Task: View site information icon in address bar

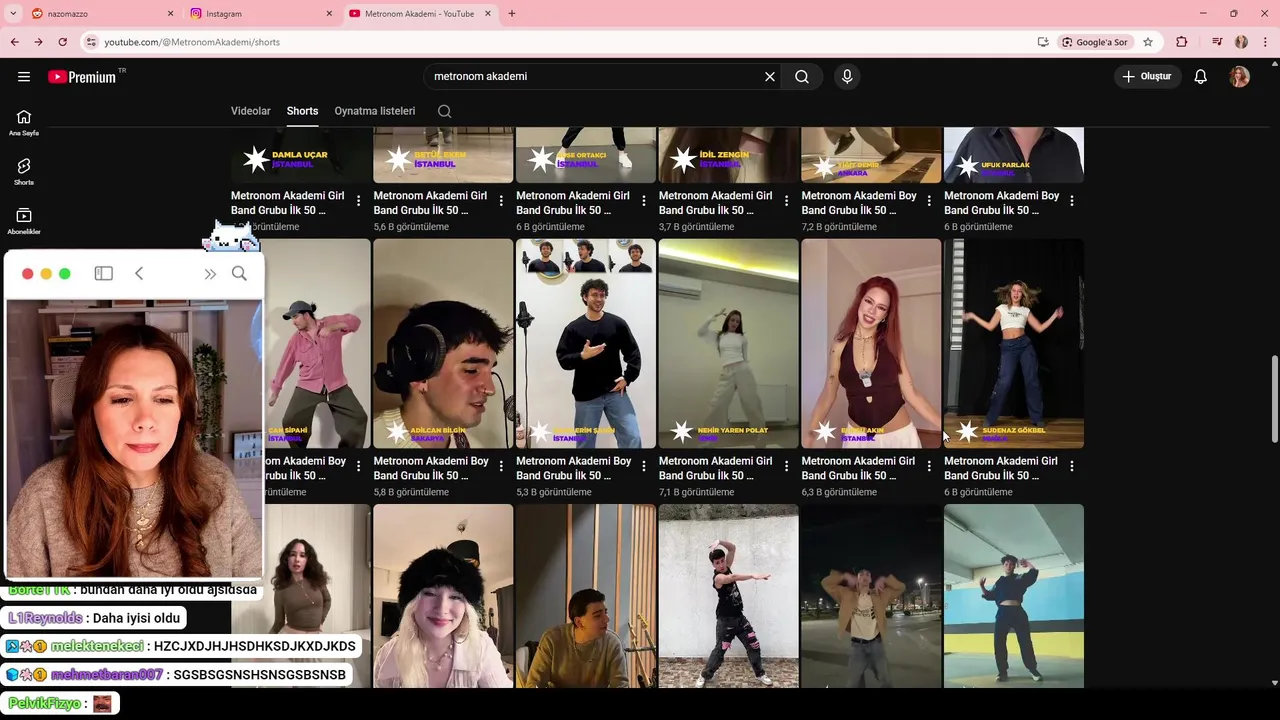Action: [x=92, y=42]
